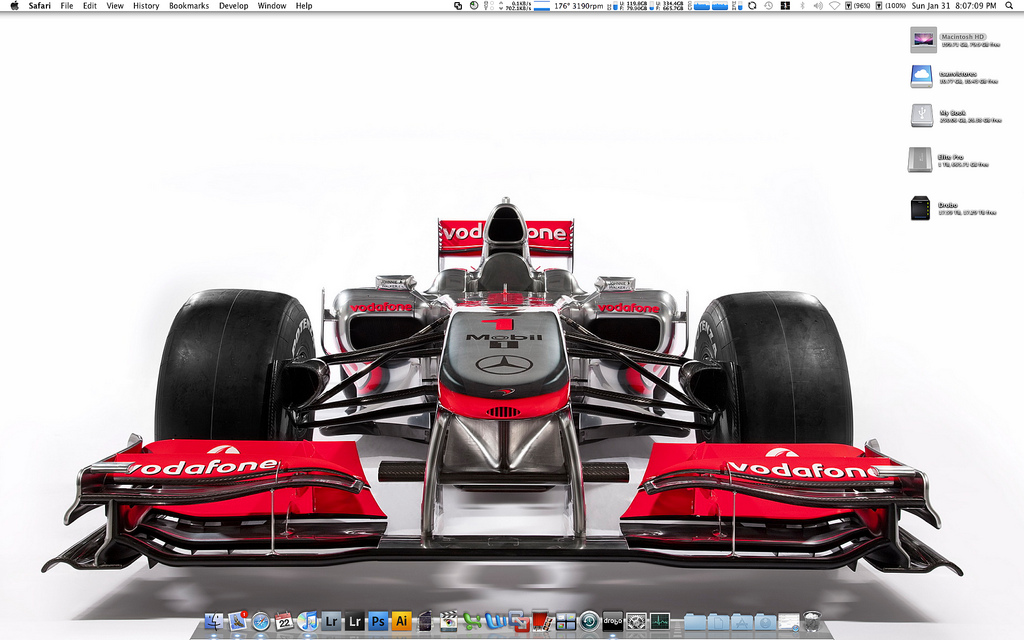Open iCal calendar icon showing 22
1024x640 pixels.
(284, 621)
